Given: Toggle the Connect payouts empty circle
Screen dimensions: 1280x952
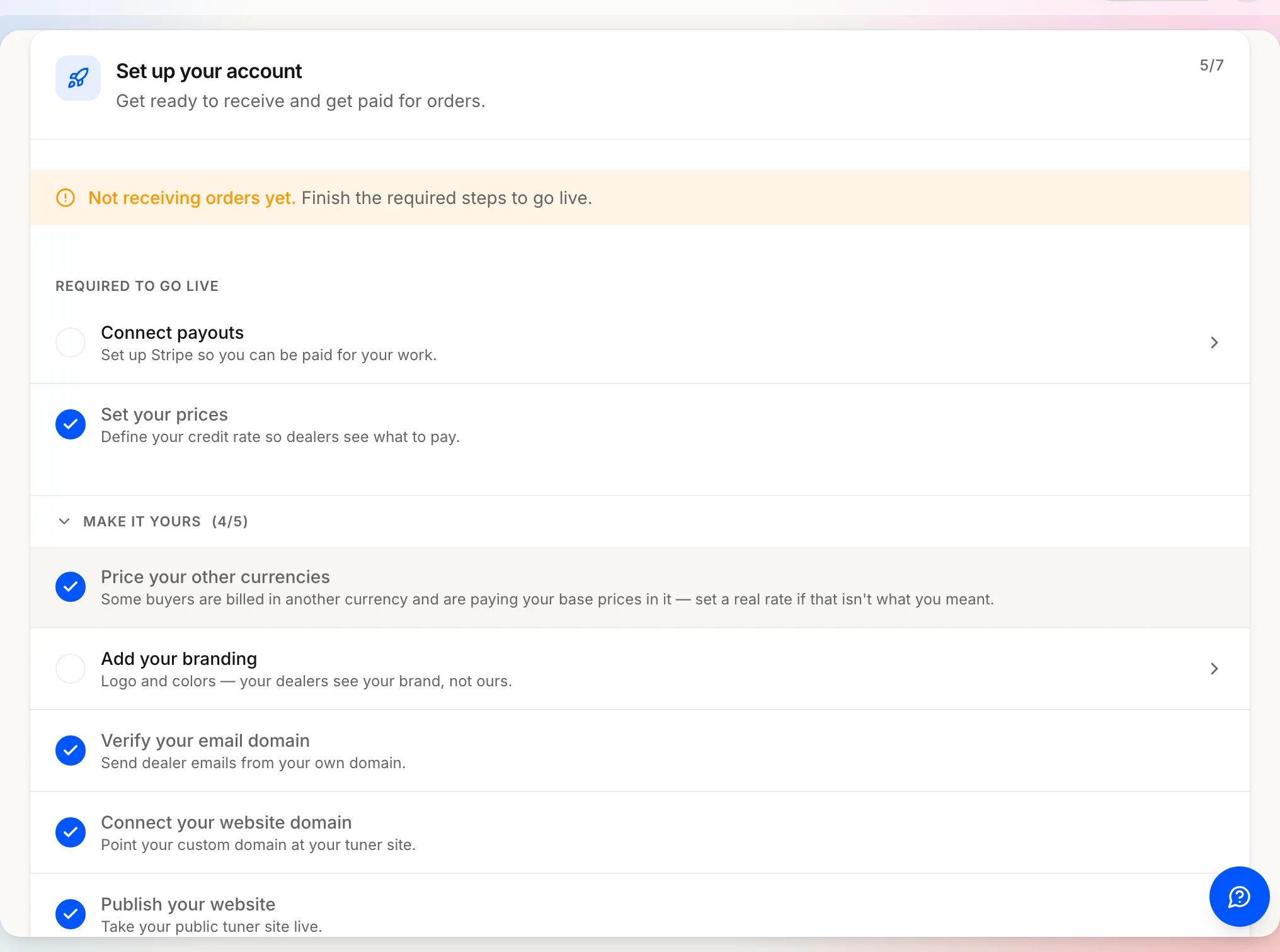Looking at the screenshot, I should point(71,343).
